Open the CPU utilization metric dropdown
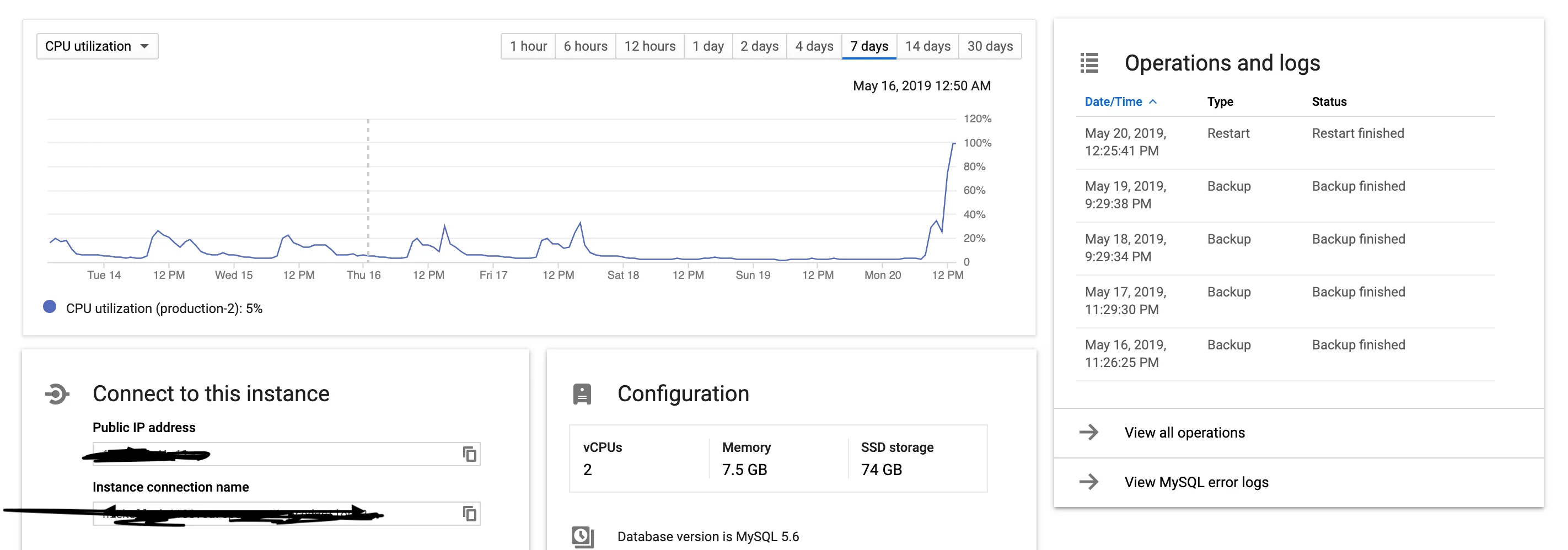The image size is (1568, 550). 98,46
